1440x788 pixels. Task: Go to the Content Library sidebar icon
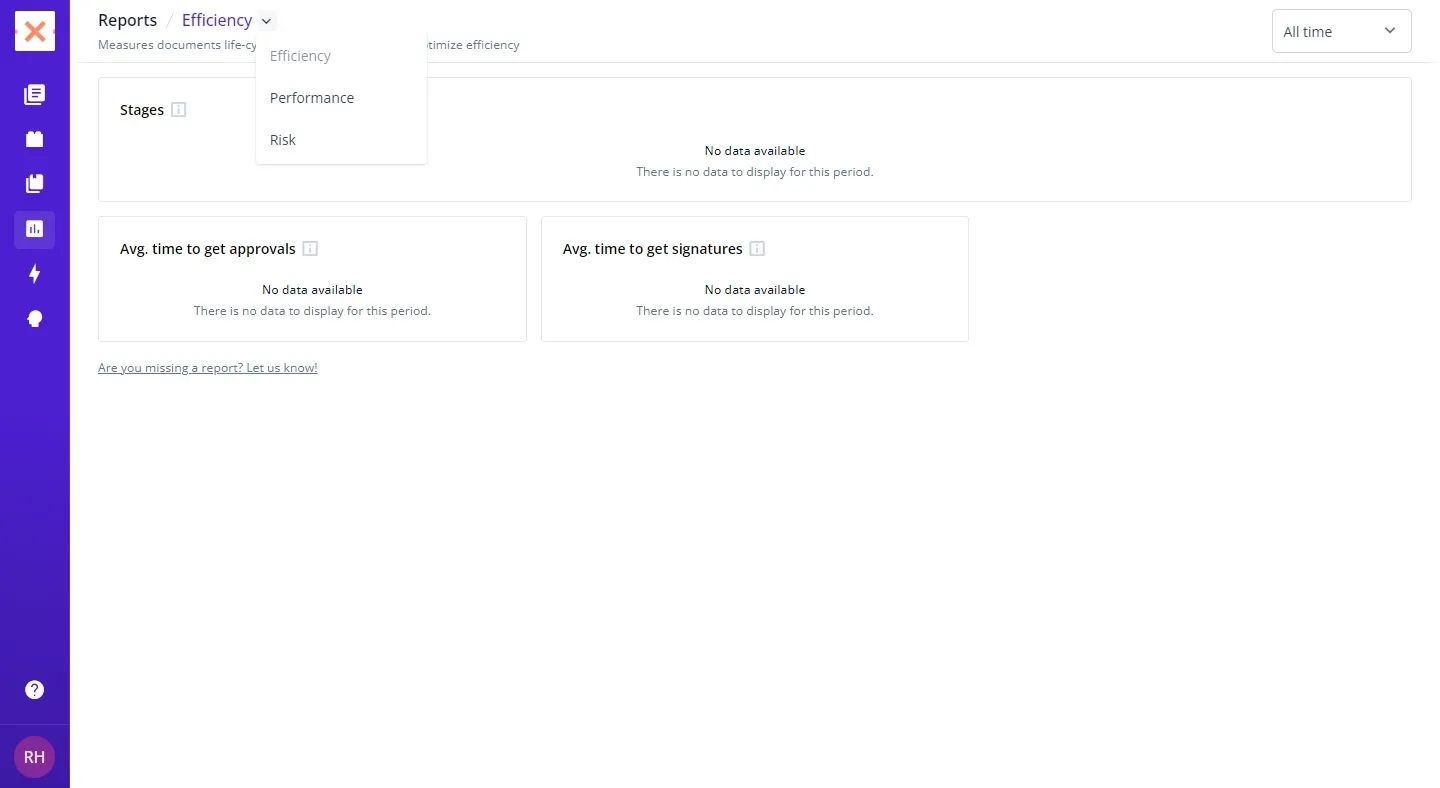35,184
